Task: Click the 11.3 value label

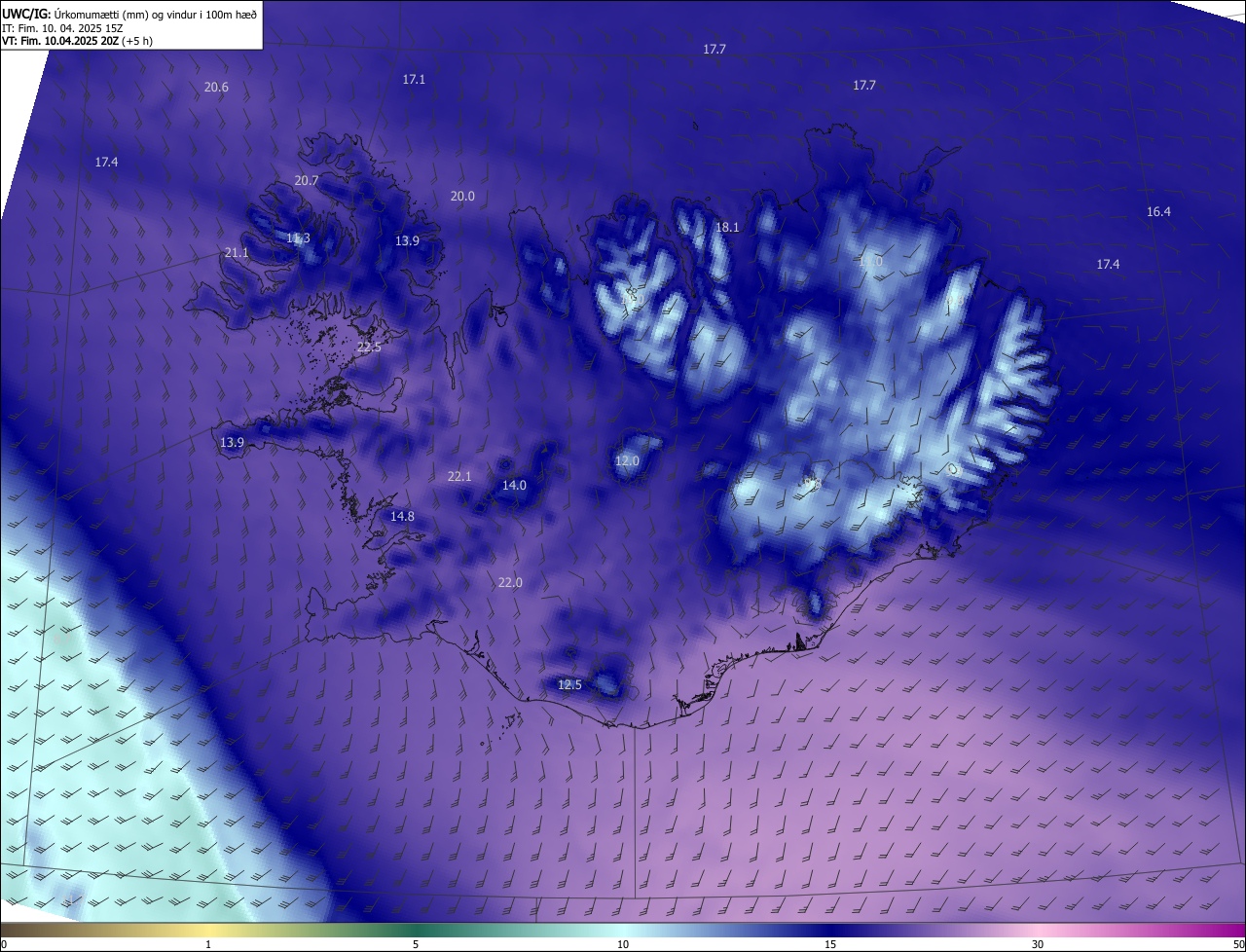Action: (x=298, y=238)
